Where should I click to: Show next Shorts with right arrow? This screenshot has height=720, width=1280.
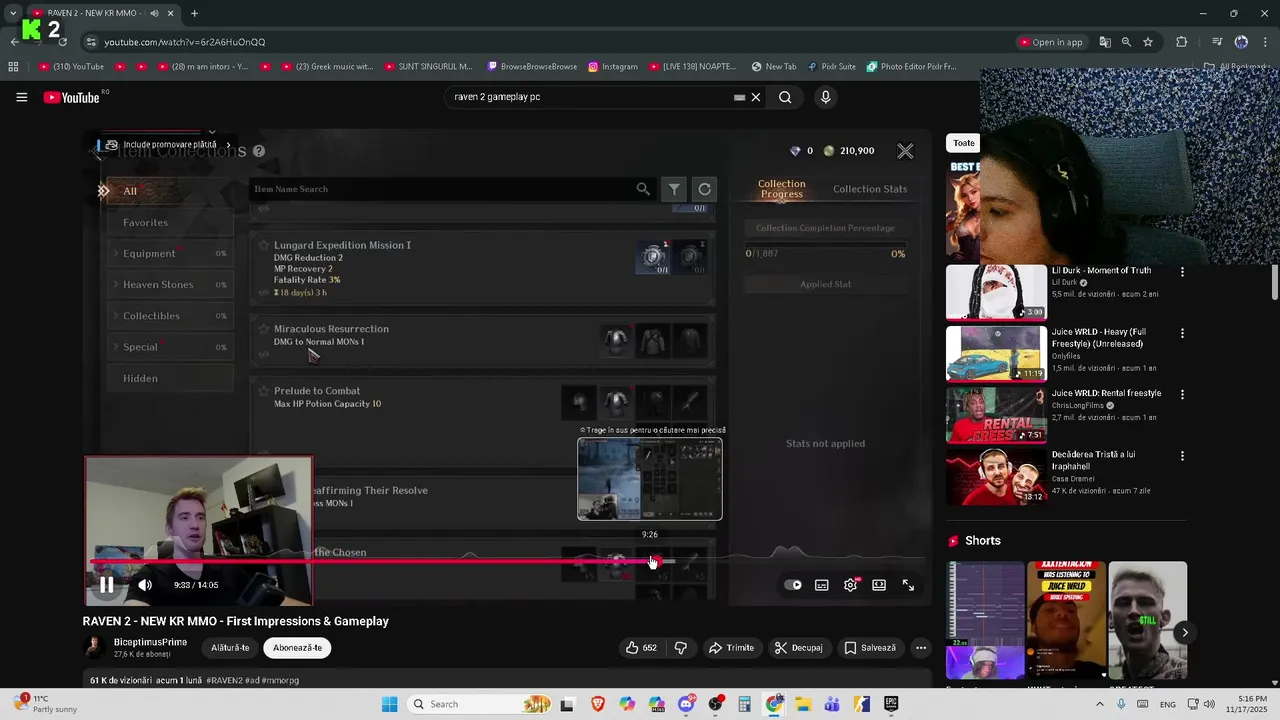[x=1185, y=632]
